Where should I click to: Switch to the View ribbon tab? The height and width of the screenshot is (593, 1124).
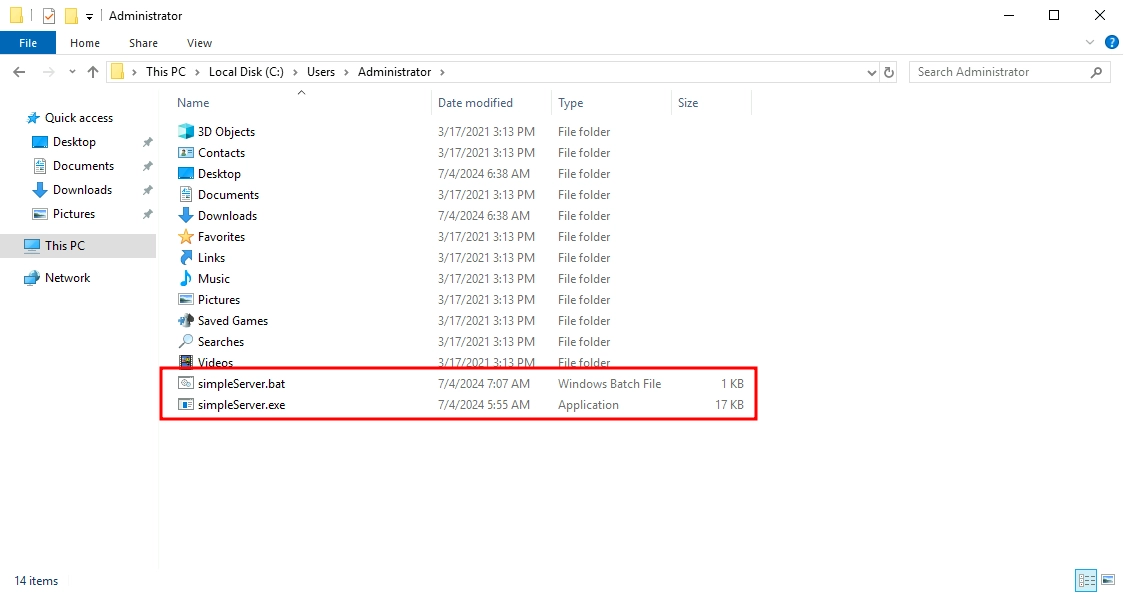pos(199,43)
